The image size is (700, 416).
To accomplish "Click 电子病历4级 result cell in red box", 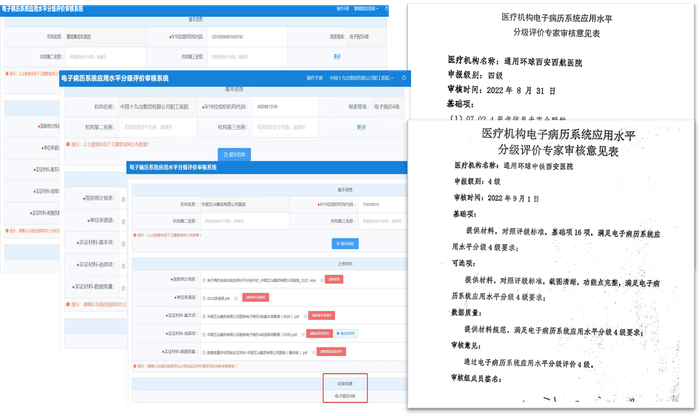I will (345, 396).
